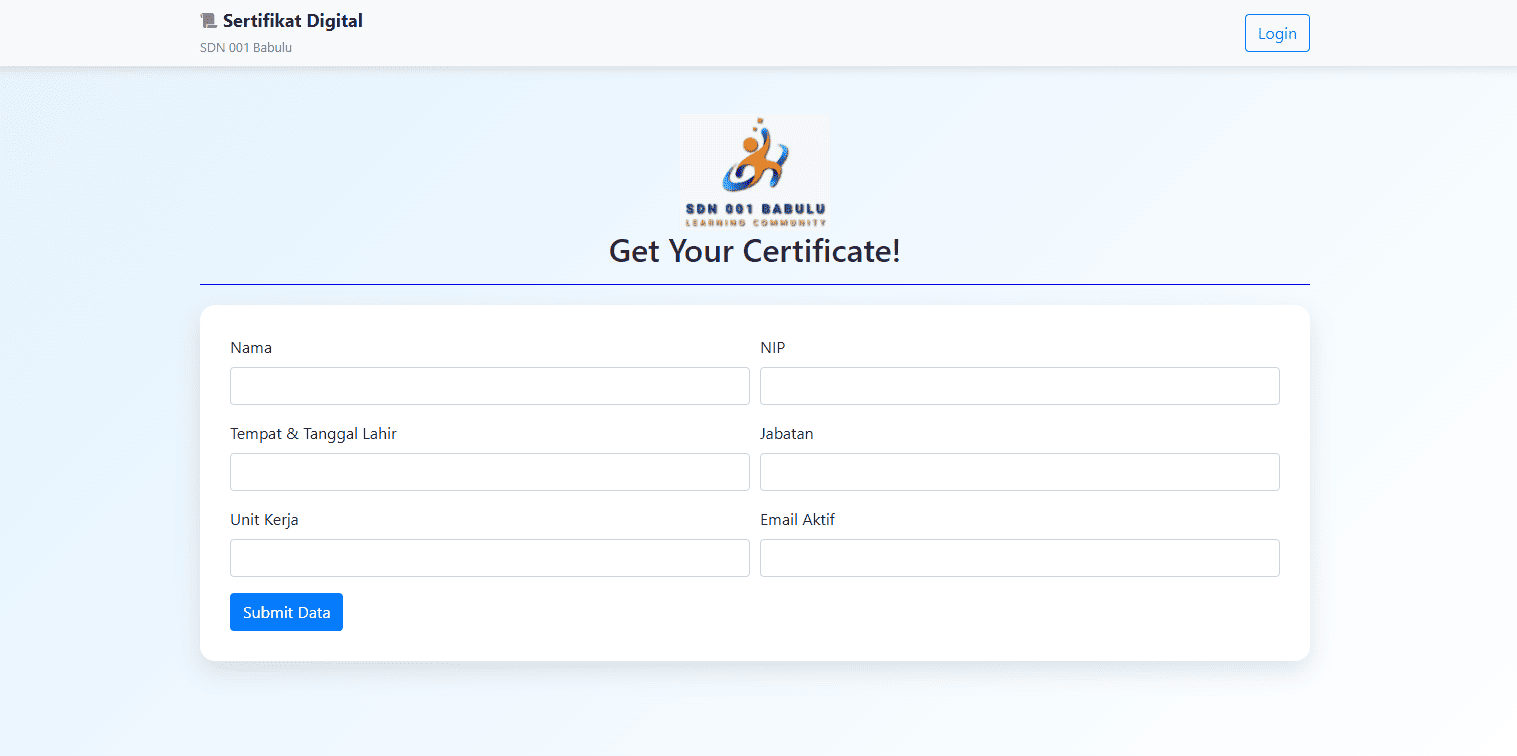The height and width of the screenshot is (756, 1517).
Task: Click the Get Your Certificate heading
Action: coord(754,251)
